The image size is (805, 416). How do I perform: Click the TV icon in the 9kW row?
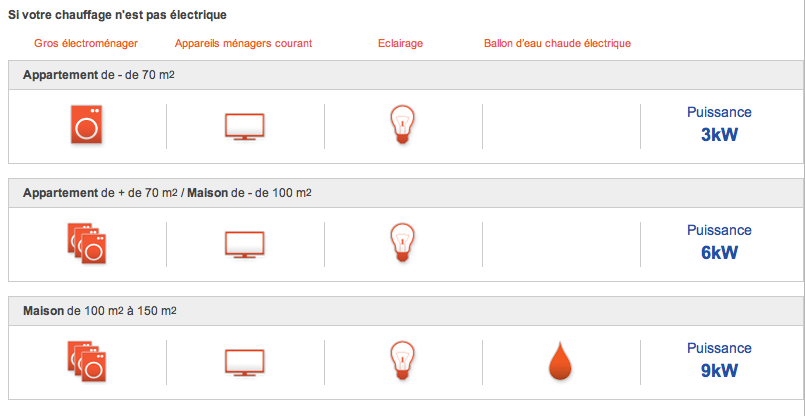(245, 363)
